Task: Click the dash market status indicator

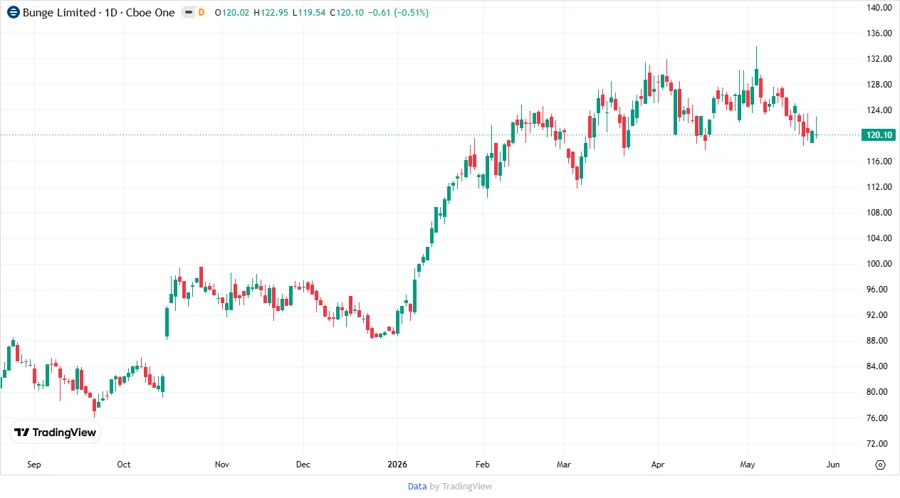Action: (188, 12)
